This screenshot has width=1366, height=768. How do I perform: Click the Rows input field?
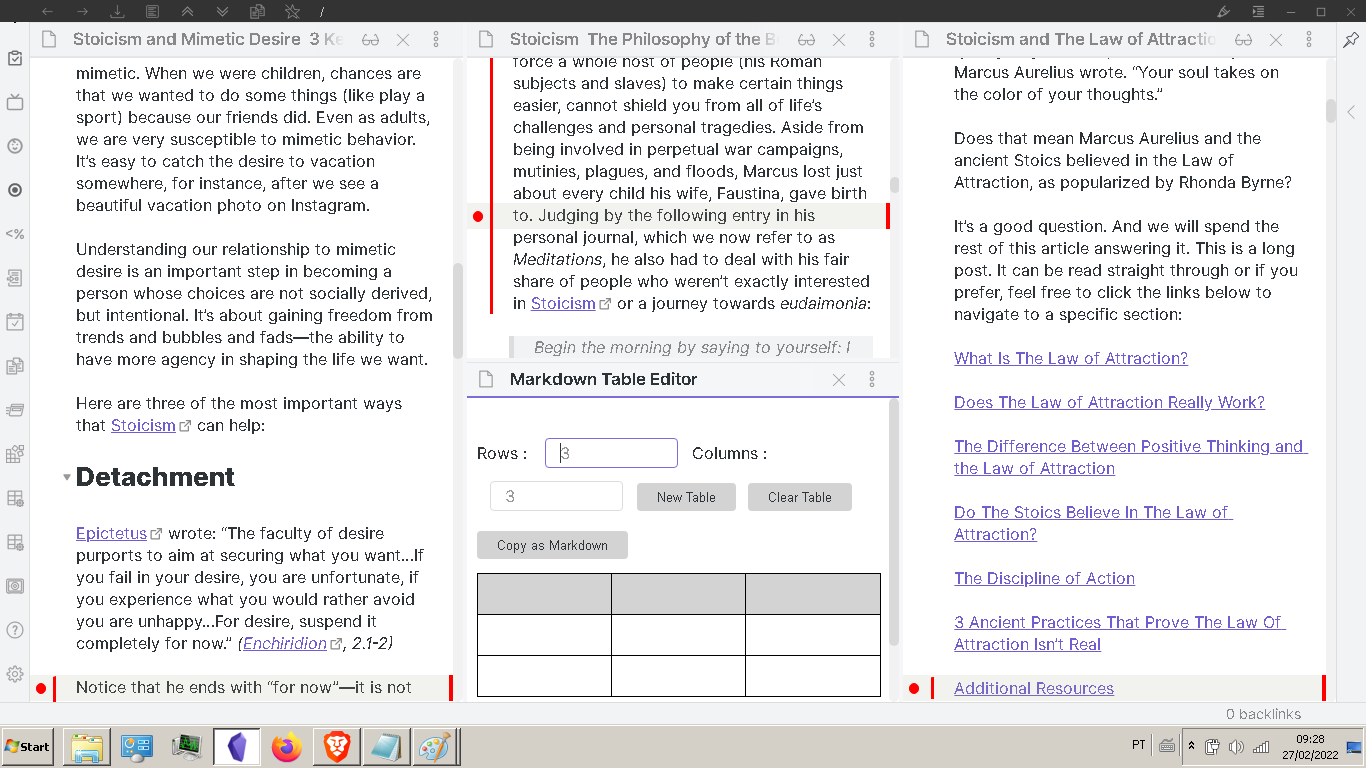(611, 453)
